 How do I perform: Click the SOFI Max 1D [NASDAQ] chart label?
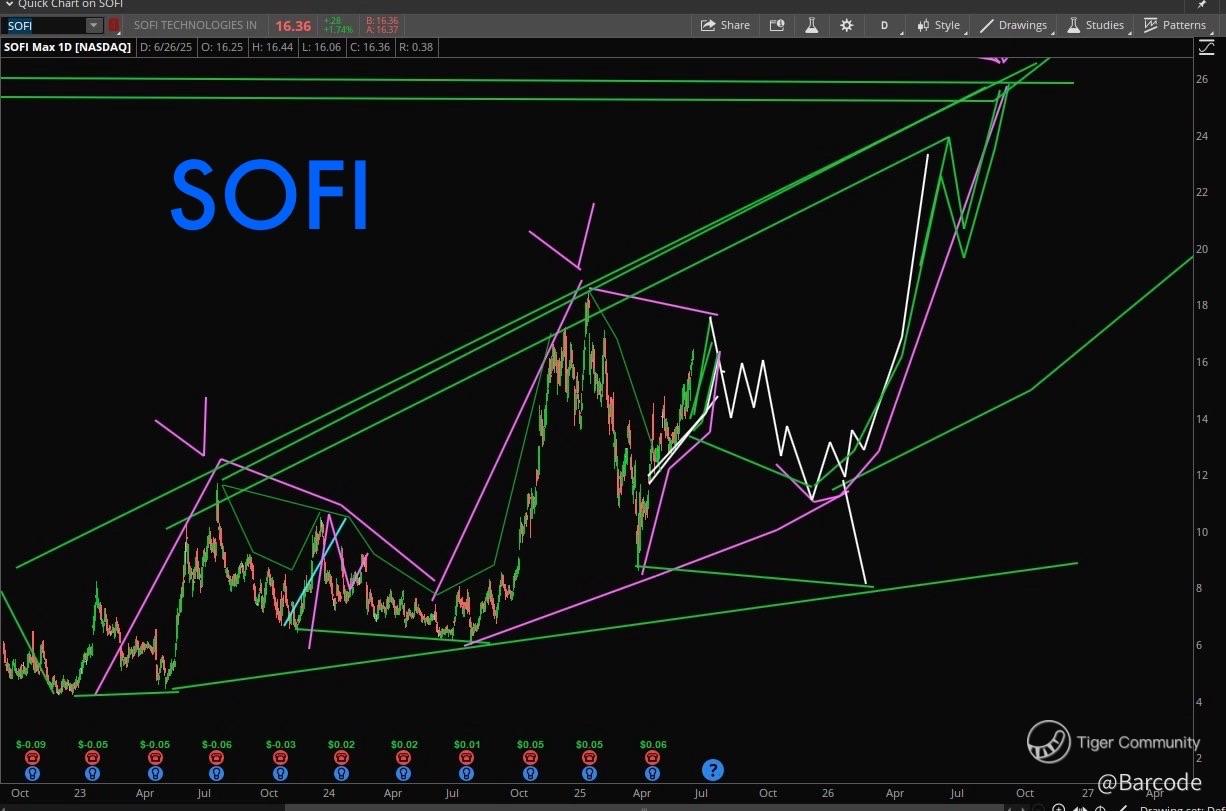pyautogui.click(x=68, y=47)
